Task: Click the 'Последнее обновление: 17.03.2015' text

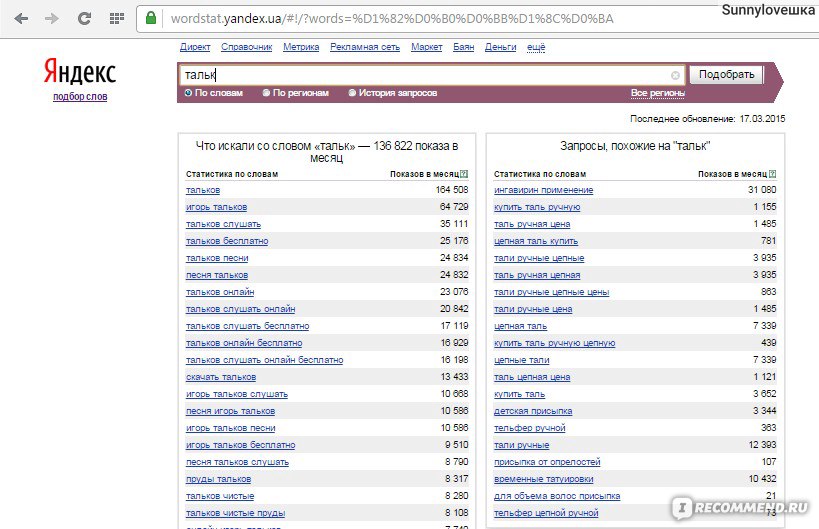Action: [707, 119]
